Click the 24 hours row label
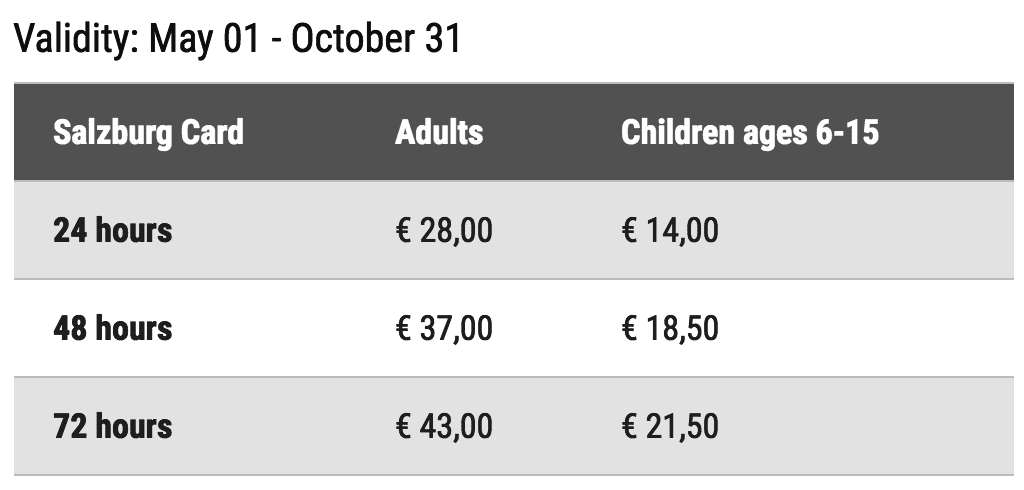The height and width of the screenshot is (490, 1024). coord(112,231)
